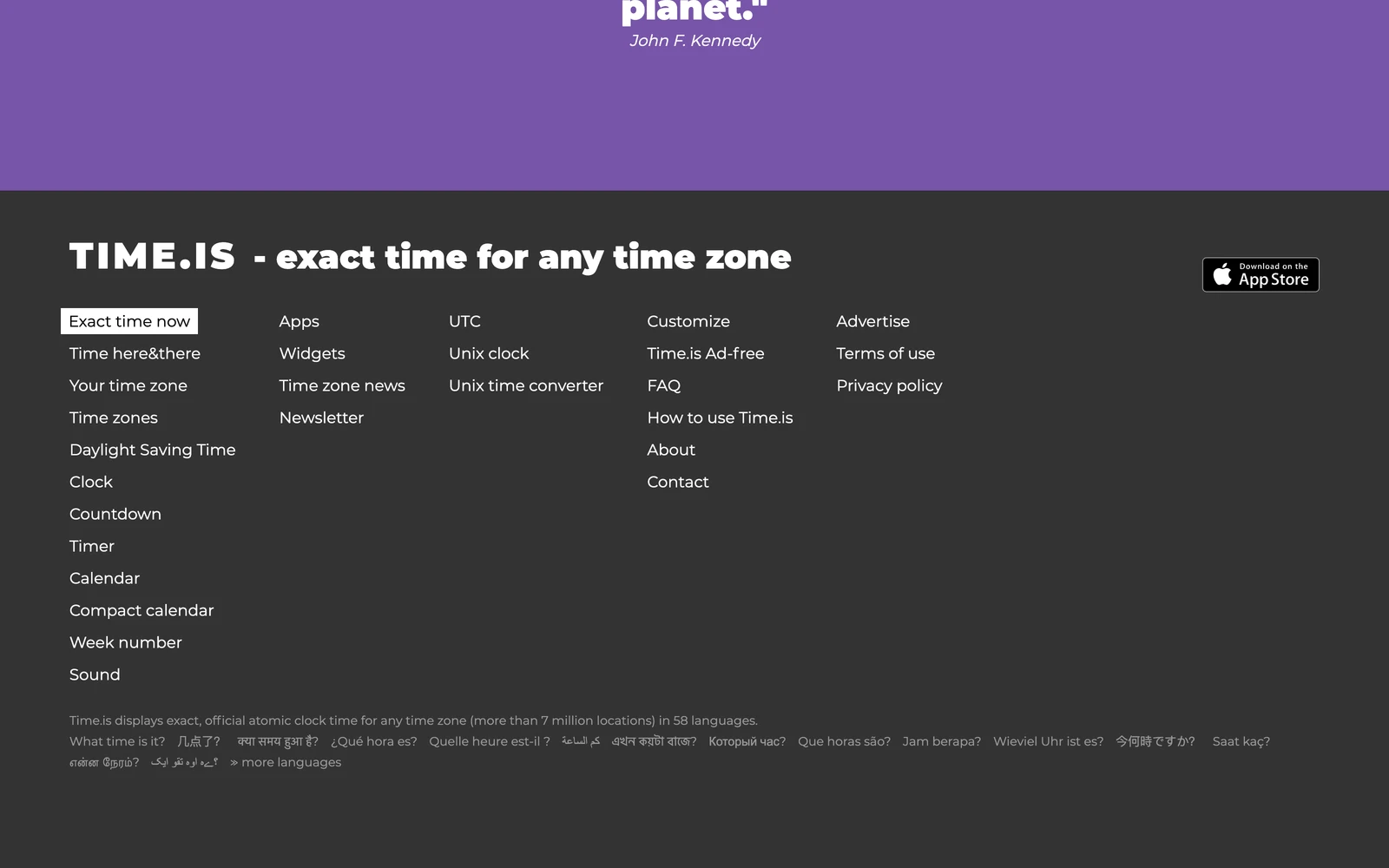The image size is (1389, 868).
Task: Open the TIME.IS logo heading link
Action: coord(152,256)
